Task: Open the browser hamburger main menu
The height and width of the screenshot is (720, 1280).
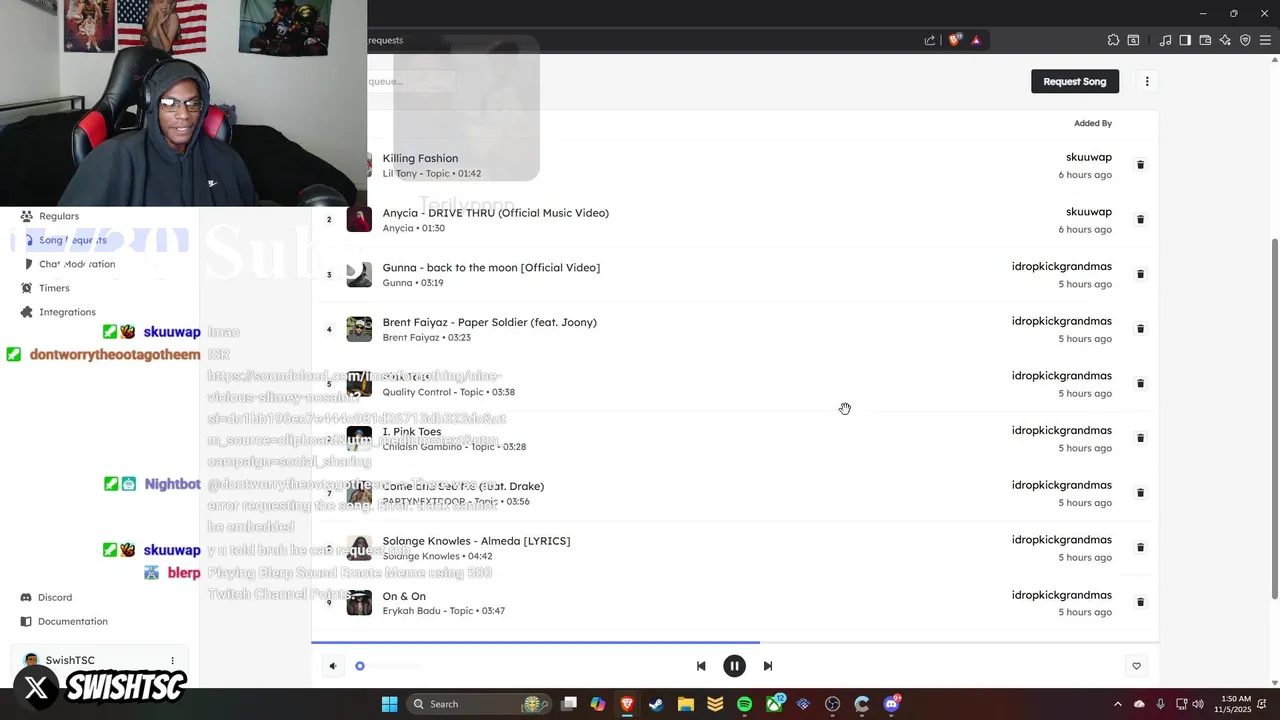Action: coord(1265,40)
